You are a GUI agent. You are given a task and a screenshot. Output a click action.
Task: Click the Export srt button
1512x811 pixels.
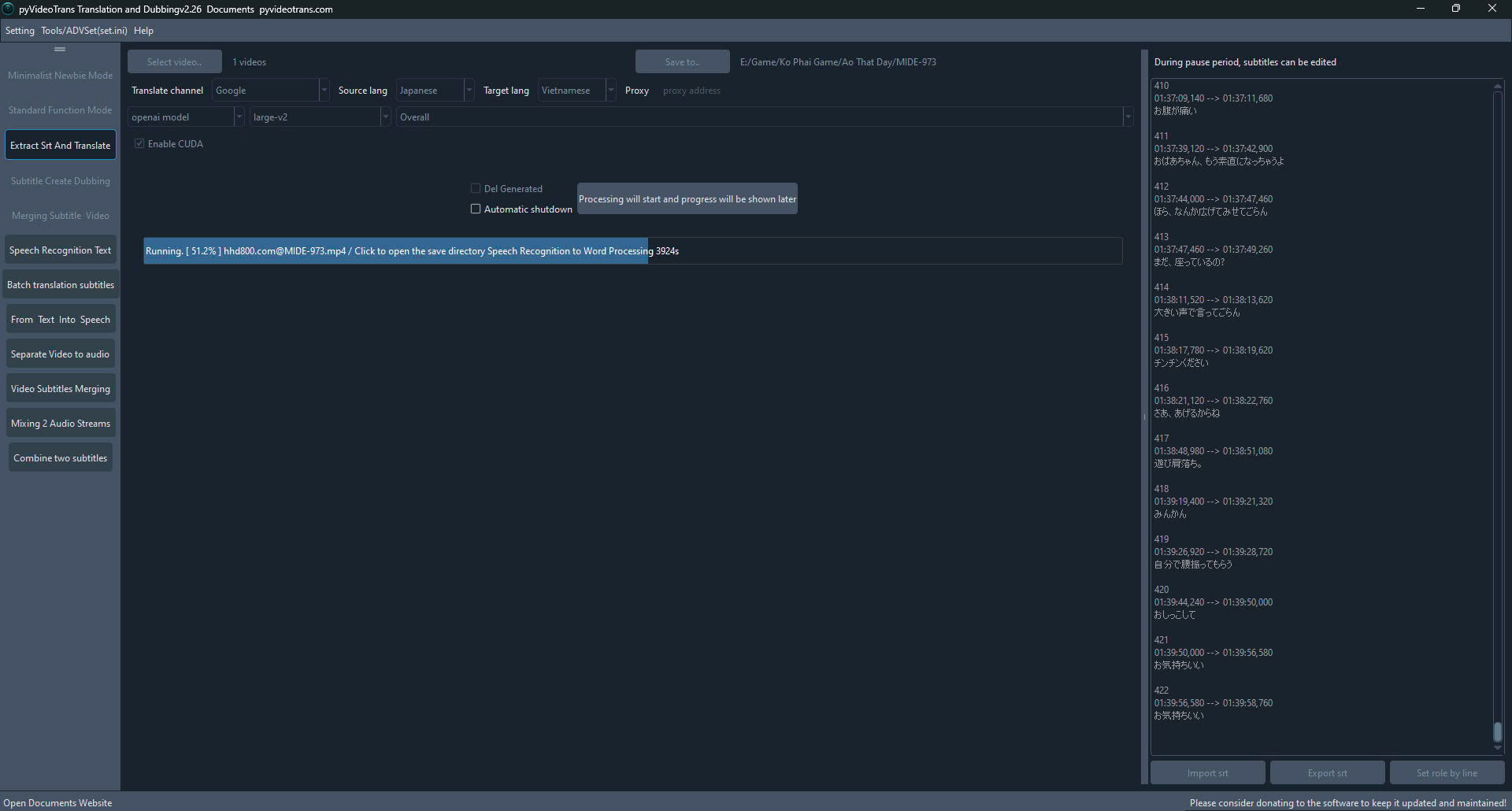click(x=1327, y=773)
